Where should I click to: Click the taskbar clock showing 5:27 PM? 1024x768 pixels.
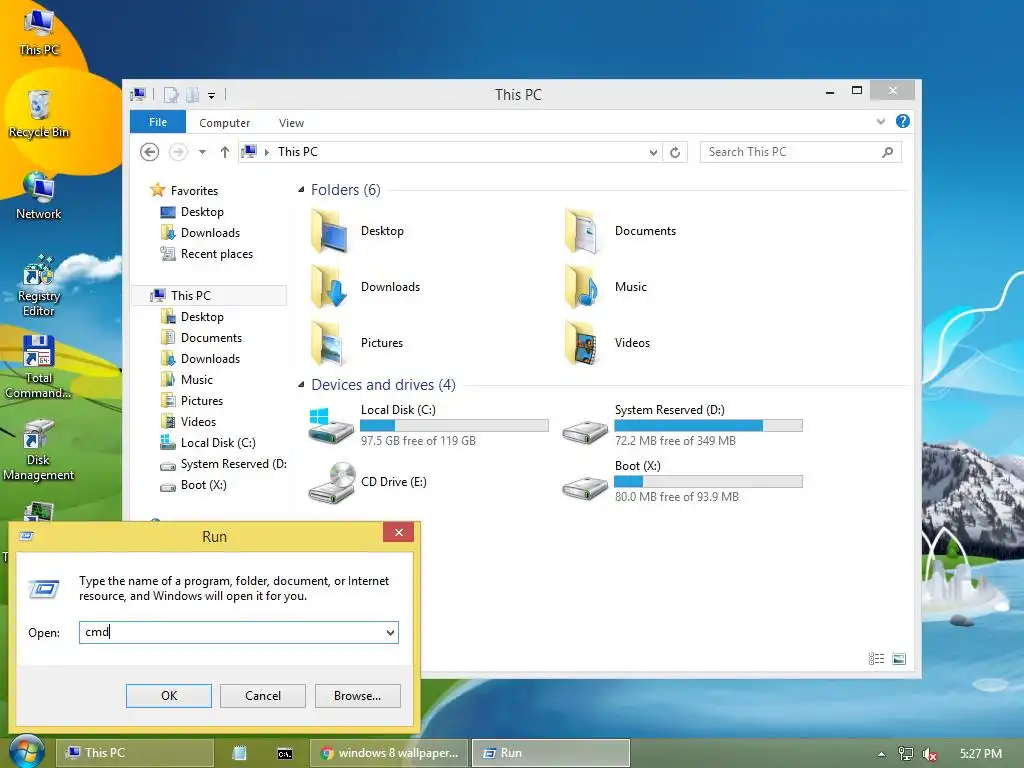[980, 754]
